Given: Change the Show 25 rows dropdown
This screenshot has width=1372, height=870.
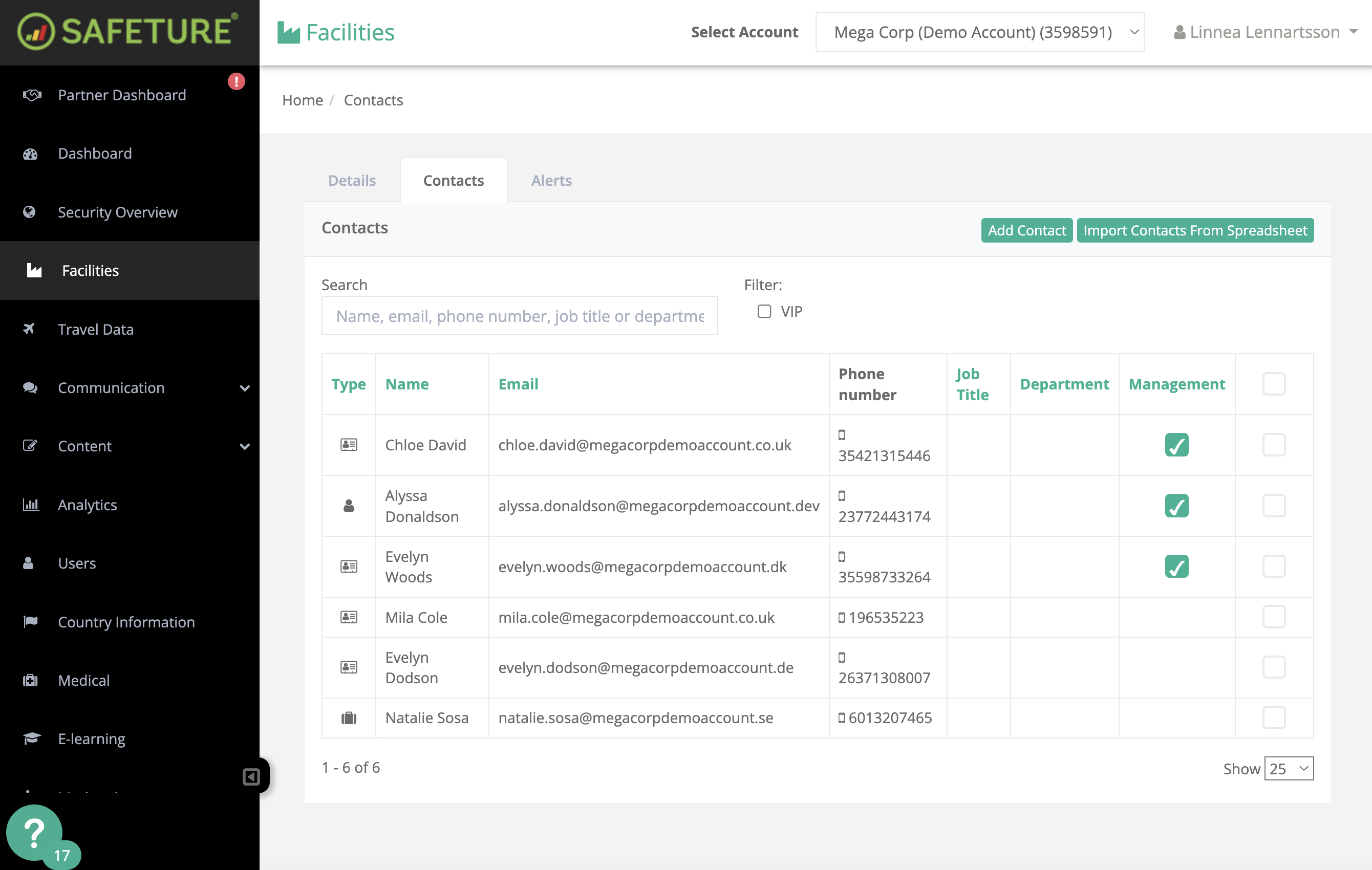Looking at the screenshot, I should click(1288, 769).
